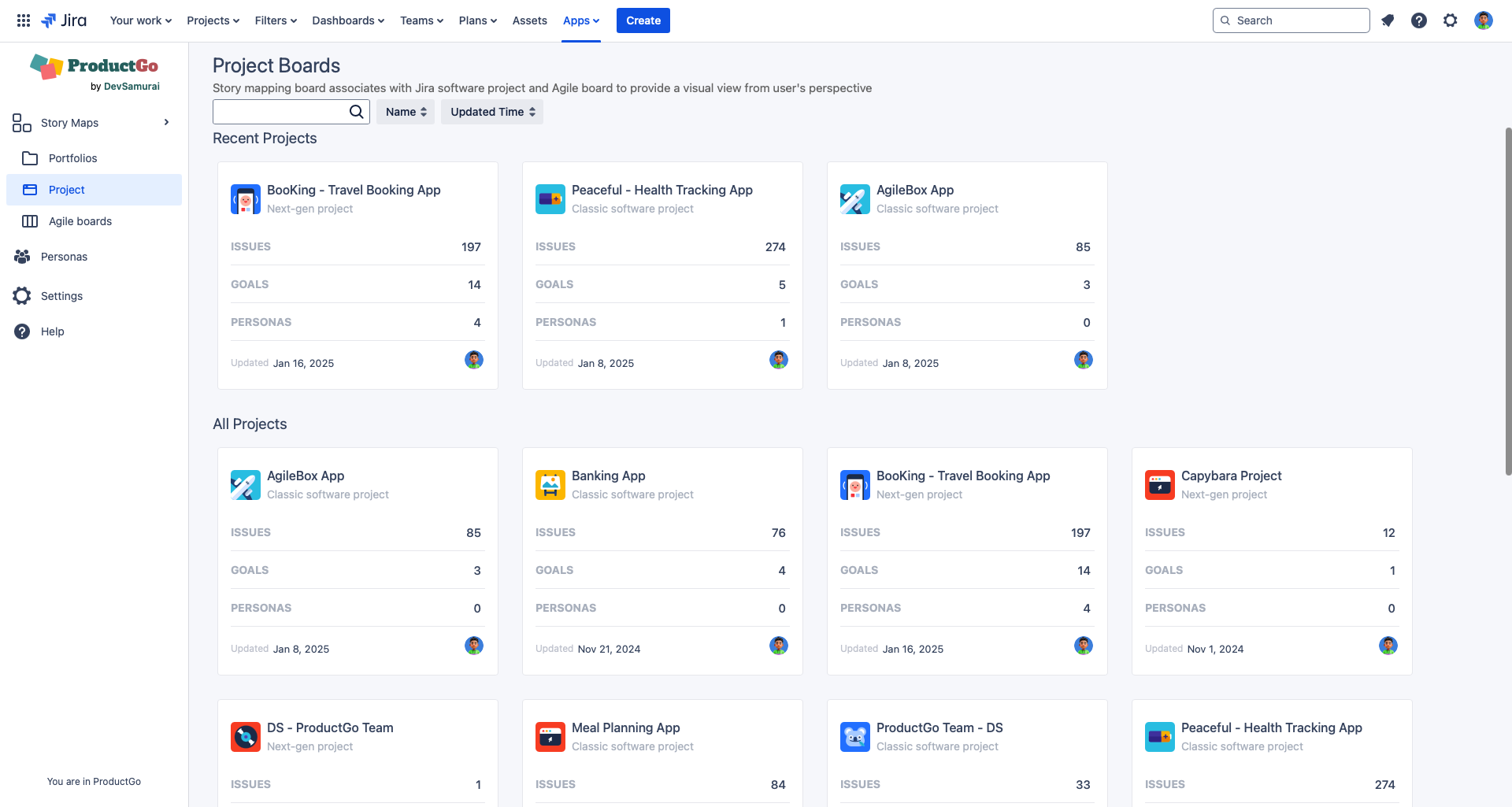Viewport: 1512px width, 807px height.
Task: Open the Jira settings gear icon
Action: 1451,20
